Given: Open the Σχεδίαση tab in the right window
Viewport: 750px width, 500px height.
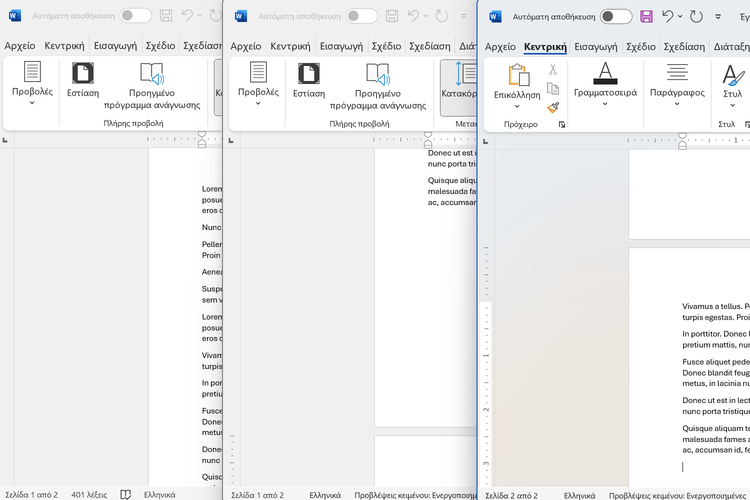Looking at the screenshot, I should click(x=684, y=47).
